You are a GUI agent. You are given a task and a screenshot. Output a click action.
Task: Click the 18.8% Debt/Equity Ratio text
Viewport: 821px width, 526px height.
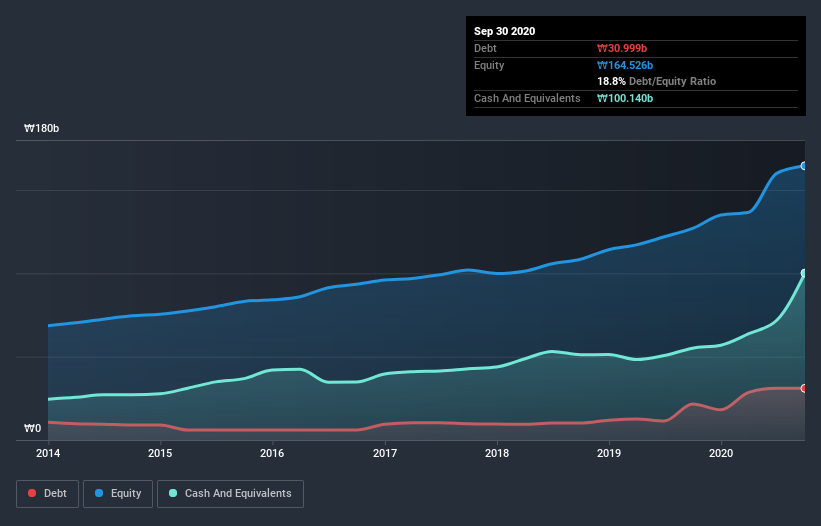[657, 82]
